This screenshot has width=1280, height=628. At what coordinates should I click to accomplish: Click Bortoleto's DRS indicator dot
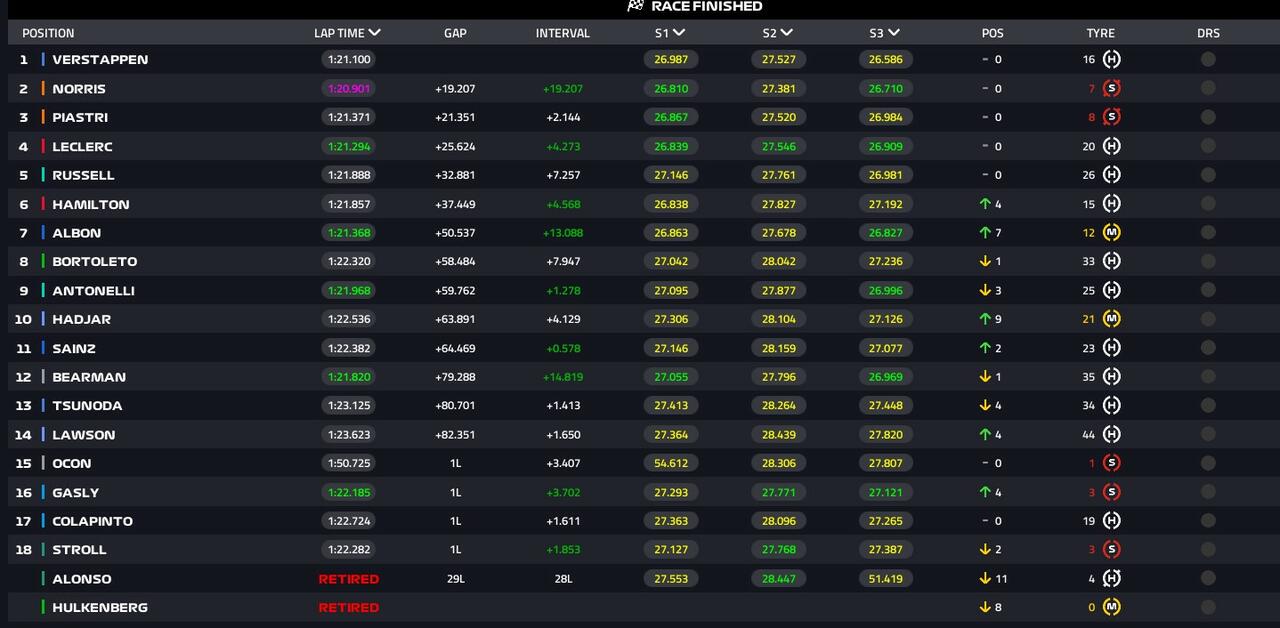pyautogui.click(x=1208, y=261)
